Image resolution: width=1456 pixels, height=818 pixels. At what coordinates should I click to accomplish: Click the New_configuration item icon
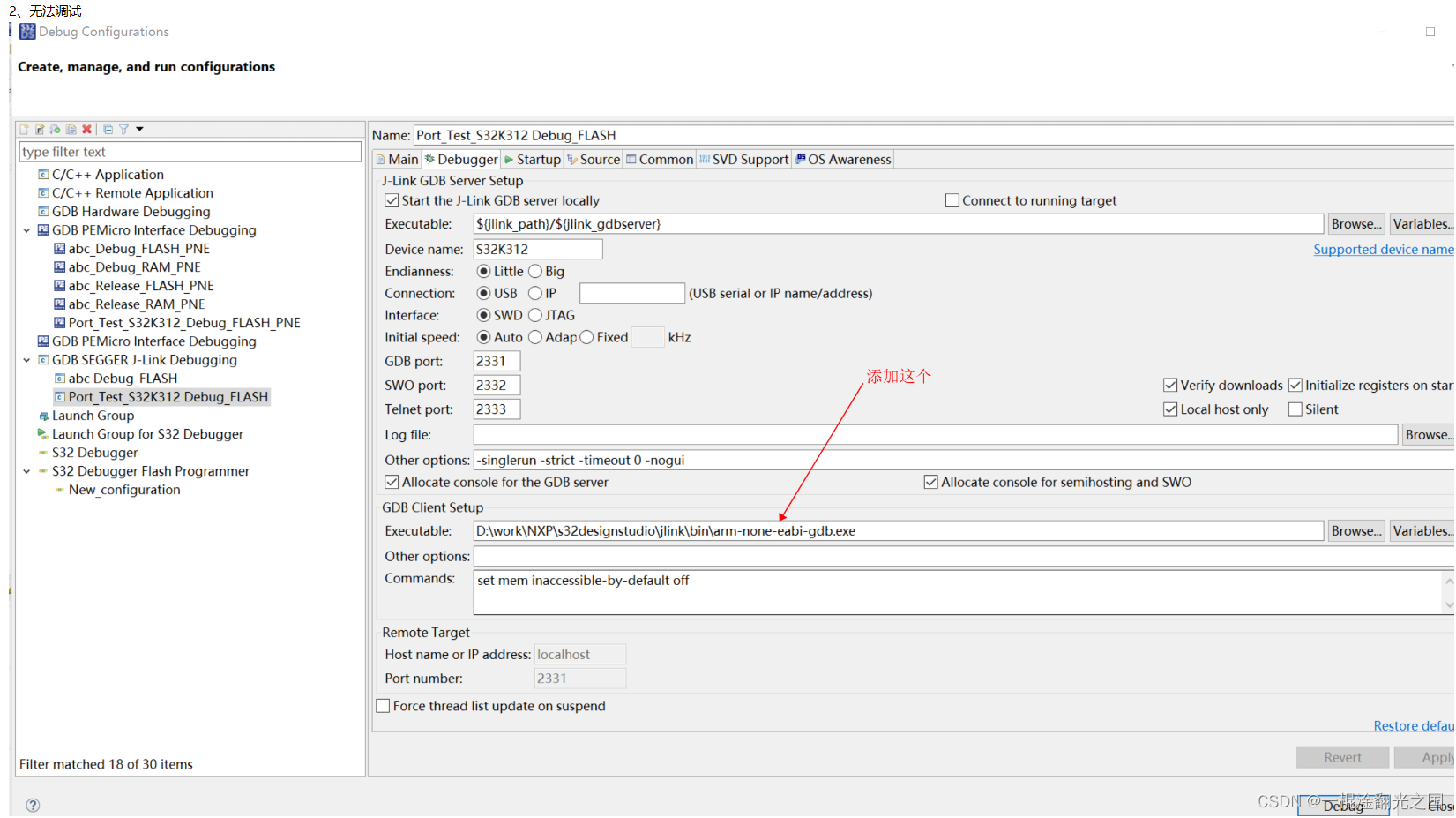tap(60, 490)
